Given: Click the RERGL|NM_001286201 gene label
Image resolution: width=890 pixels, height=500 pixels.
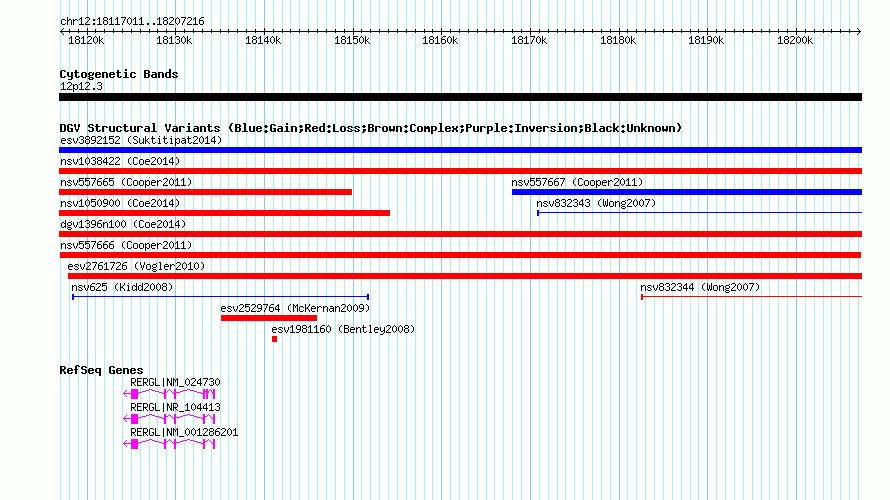Looking at the screenshot, I should (x=184, y=432).
